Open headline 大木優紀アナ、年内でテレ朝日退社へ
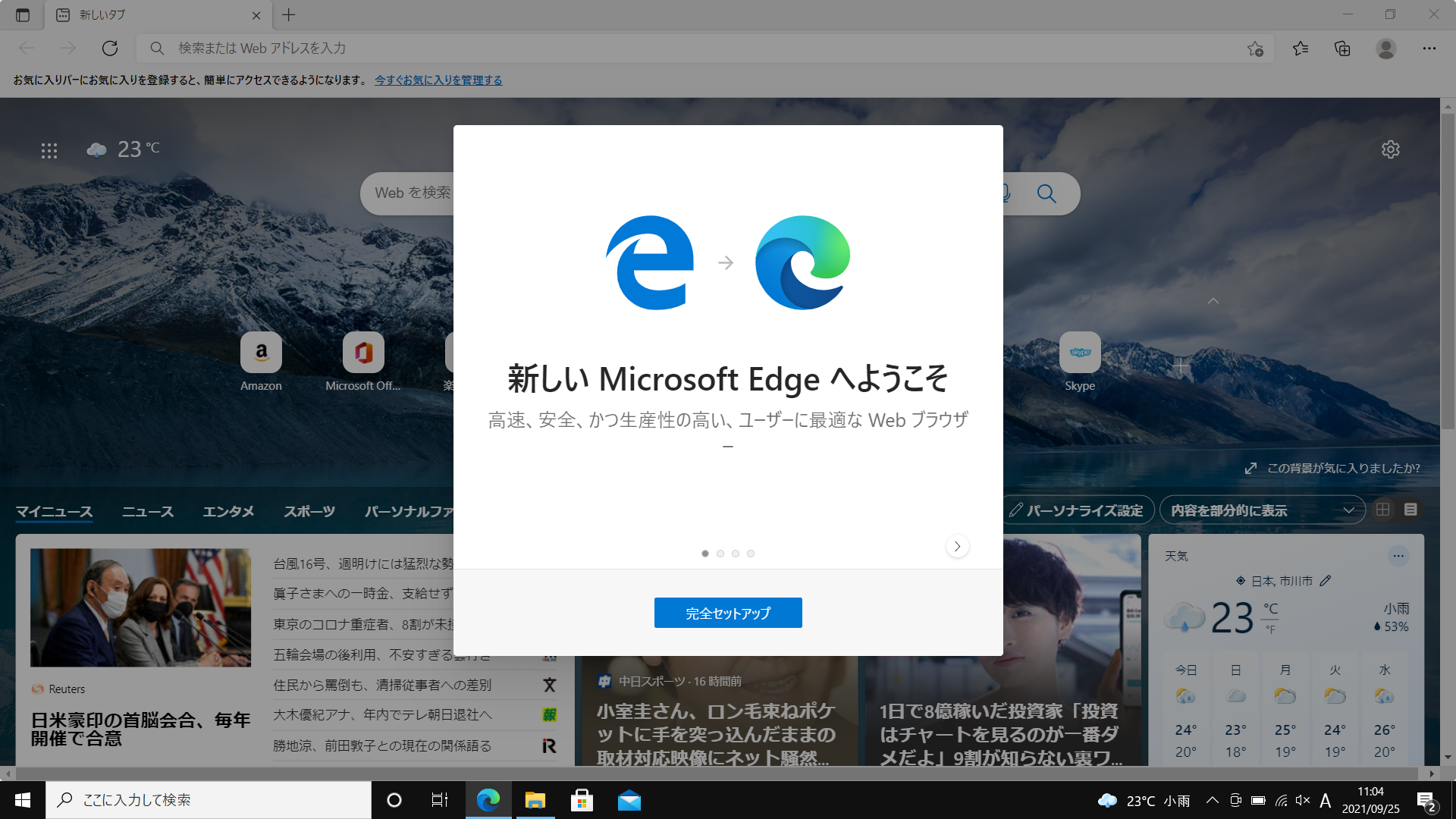The height and width of the screenshot is (819, 1456). (x=382, y=715)
